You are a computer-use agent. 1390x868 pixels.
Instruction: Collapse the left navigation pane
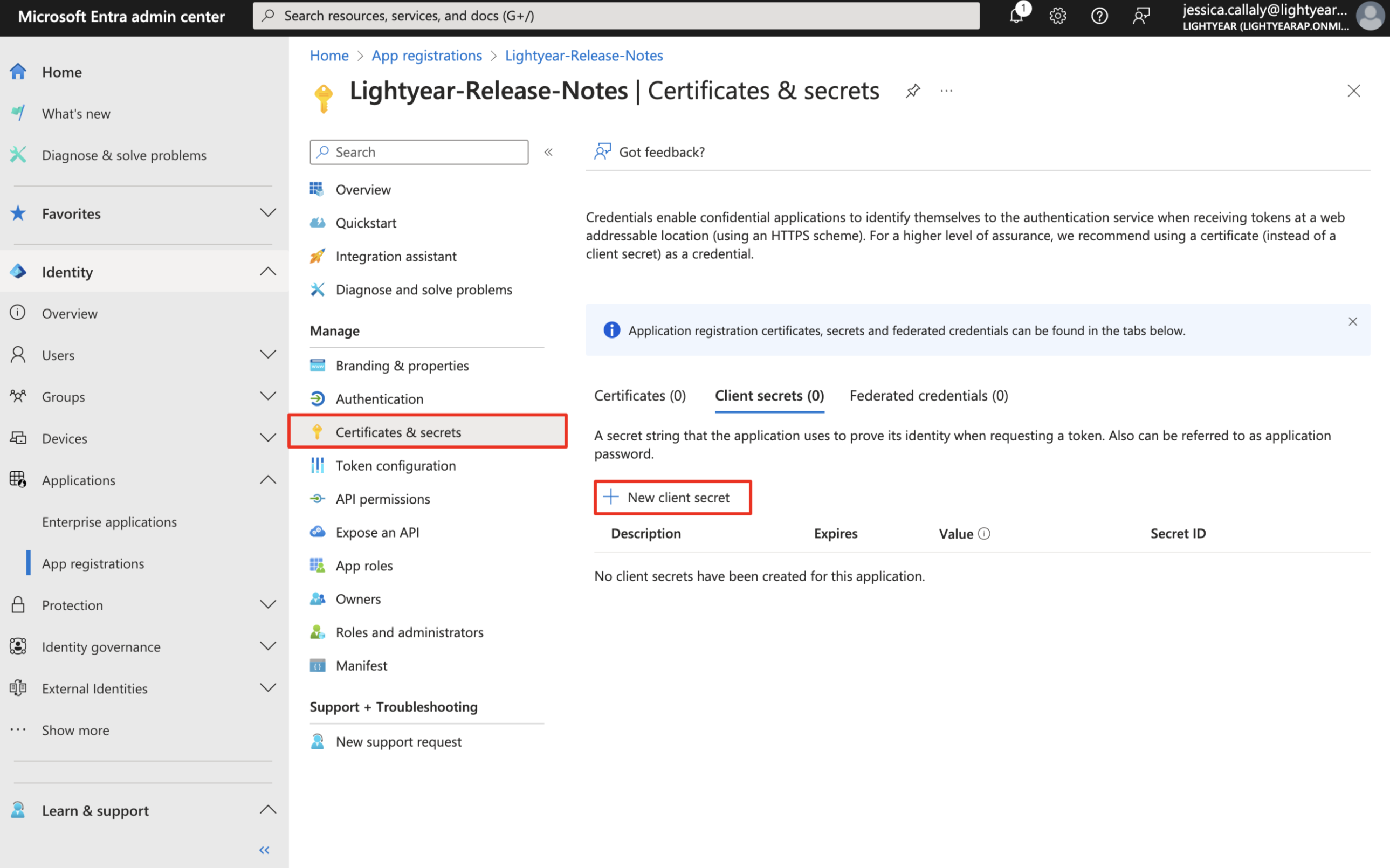pos(264,850)
